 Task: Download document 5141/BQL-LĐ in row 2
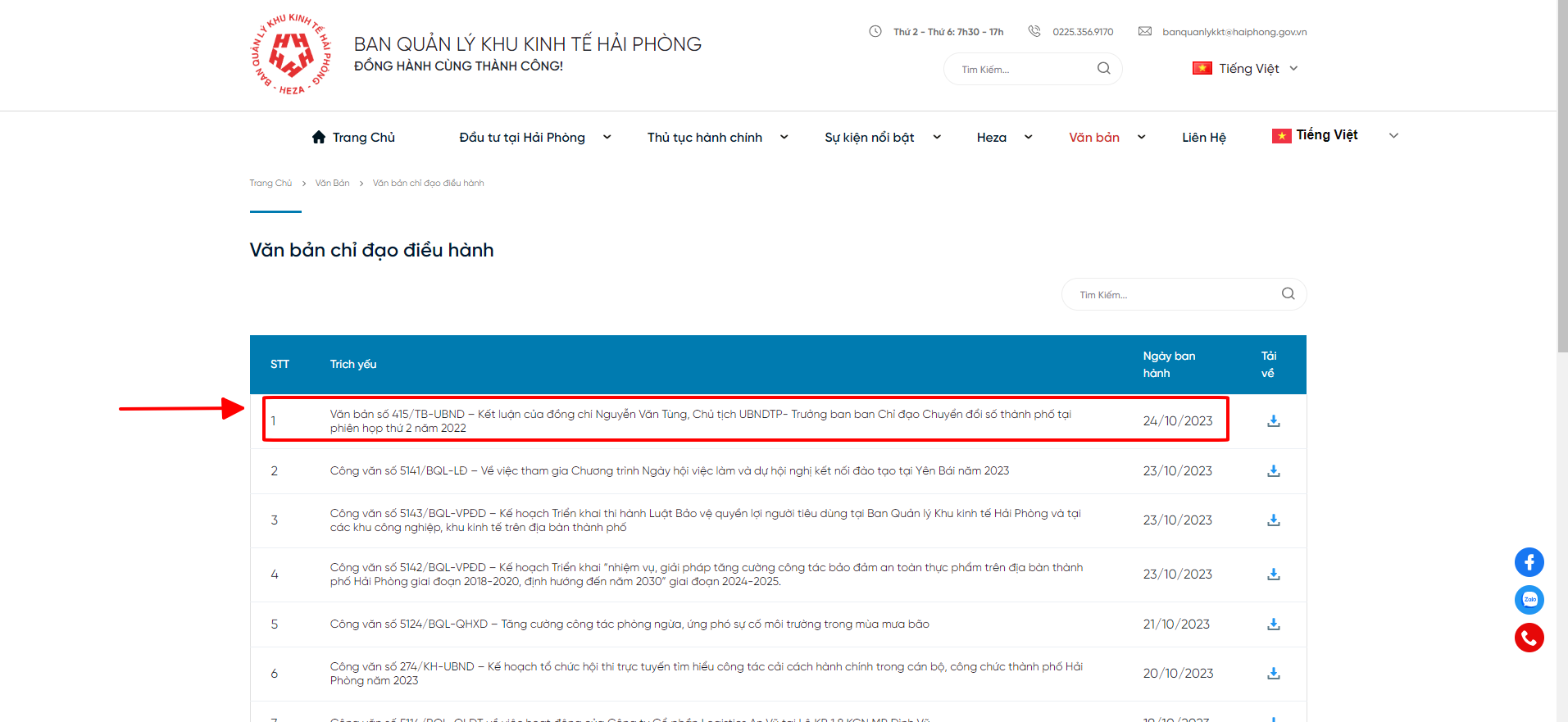[x=1273, y=471]
